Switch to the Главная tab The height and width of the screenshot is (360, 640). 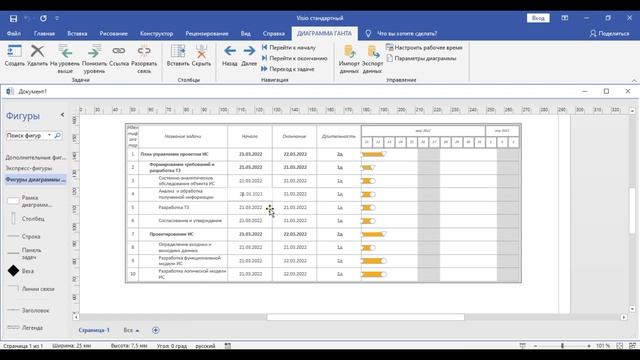pyautogui.click(x=44, y=33)
